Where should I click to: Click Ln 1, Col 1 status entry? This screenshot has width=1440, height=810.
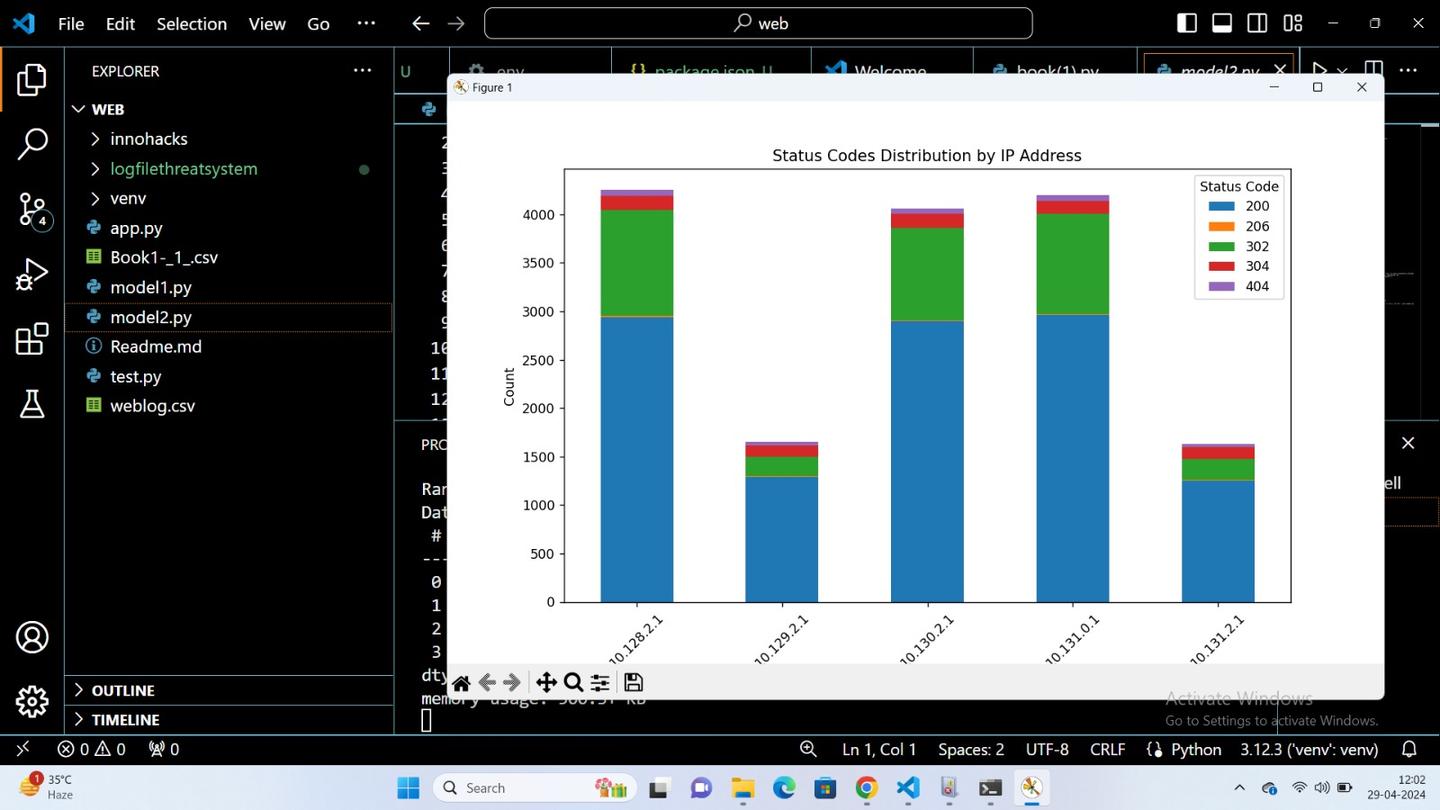click(x=879, y=749)
